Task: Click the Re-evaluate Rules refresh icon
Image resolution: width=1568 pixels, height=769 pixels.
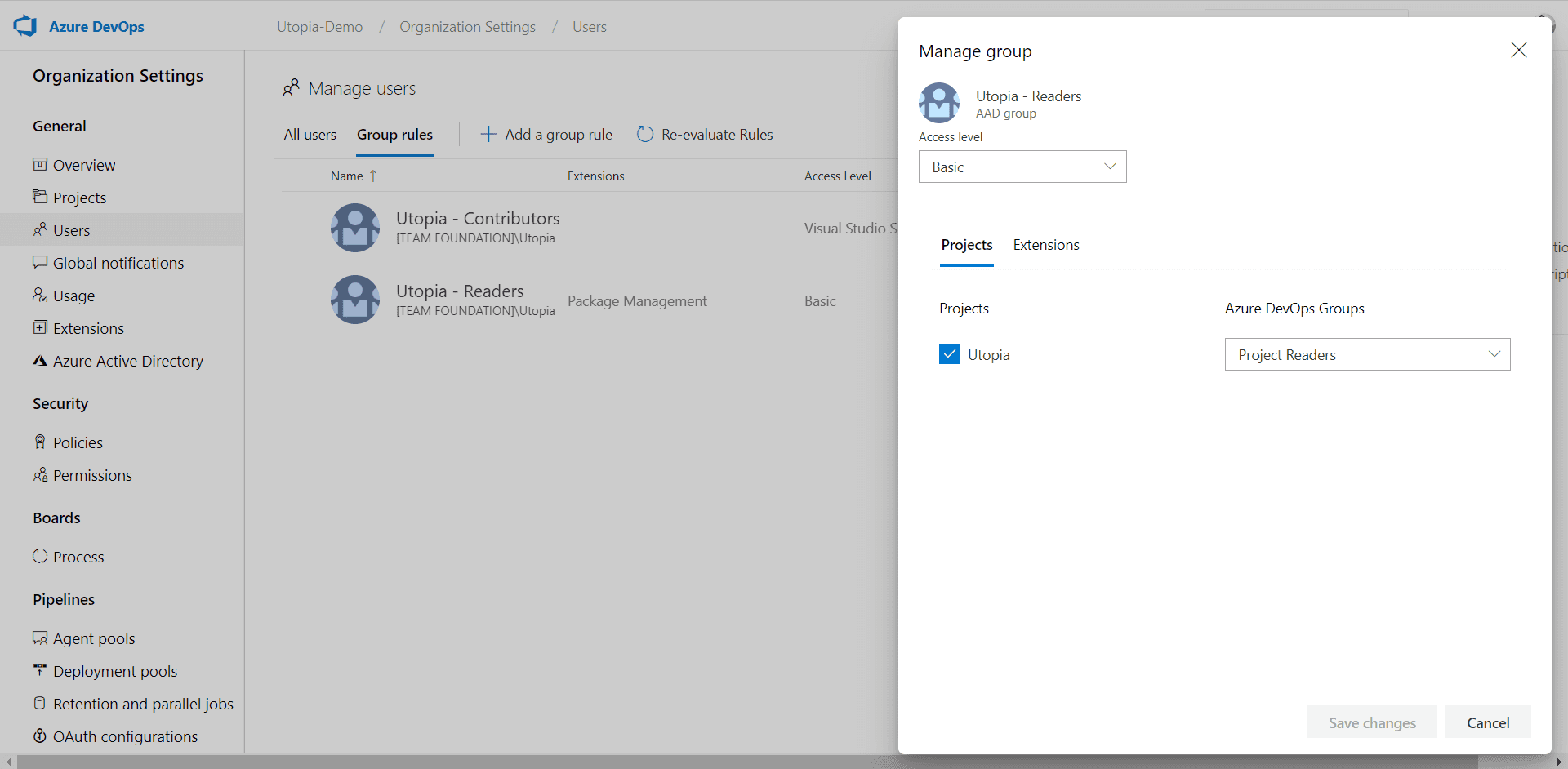Action: coord(645,134)
